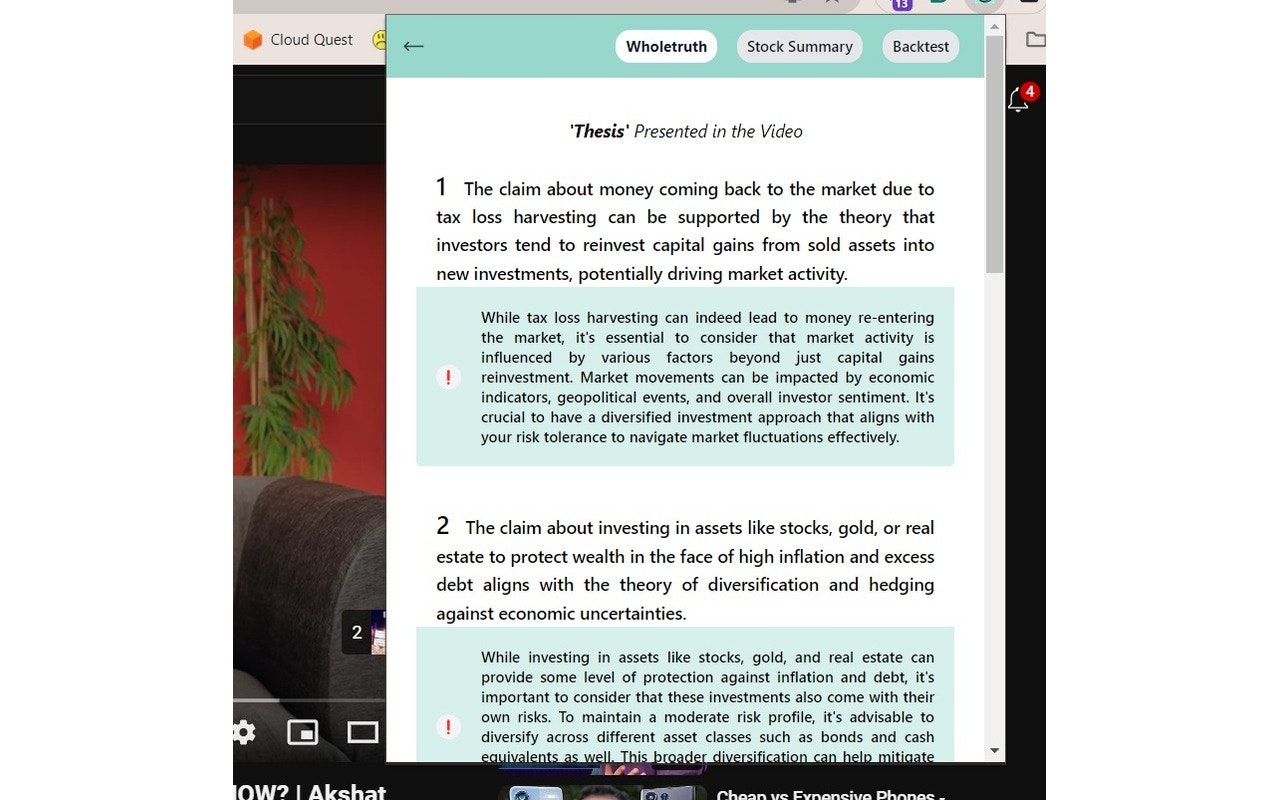Click the warning icon beside thesis 2 note
Viewport: 1280px width, 800px height.
coord(448,727)
